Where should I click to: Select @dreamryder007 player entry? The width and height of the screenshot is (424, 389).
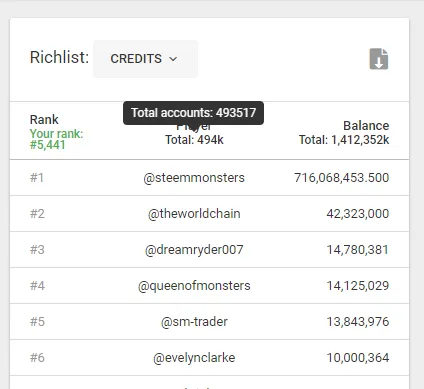tap(194, 250)
